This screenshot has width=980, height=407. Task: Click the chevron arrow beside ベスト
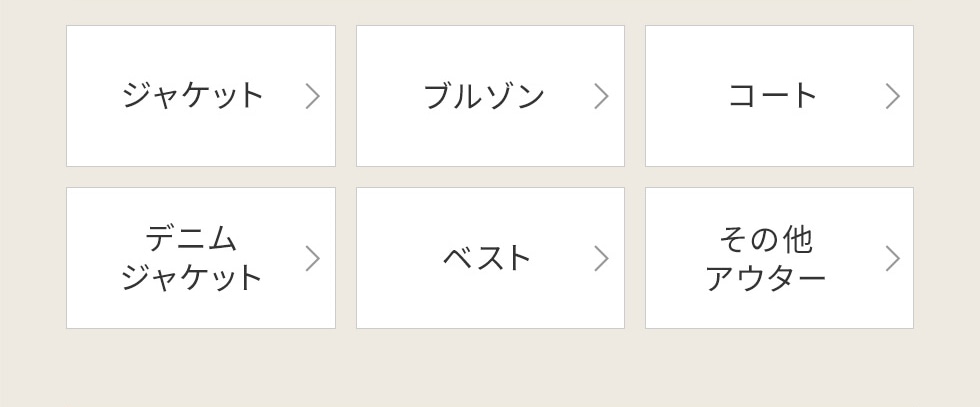(x=601, y=258)
